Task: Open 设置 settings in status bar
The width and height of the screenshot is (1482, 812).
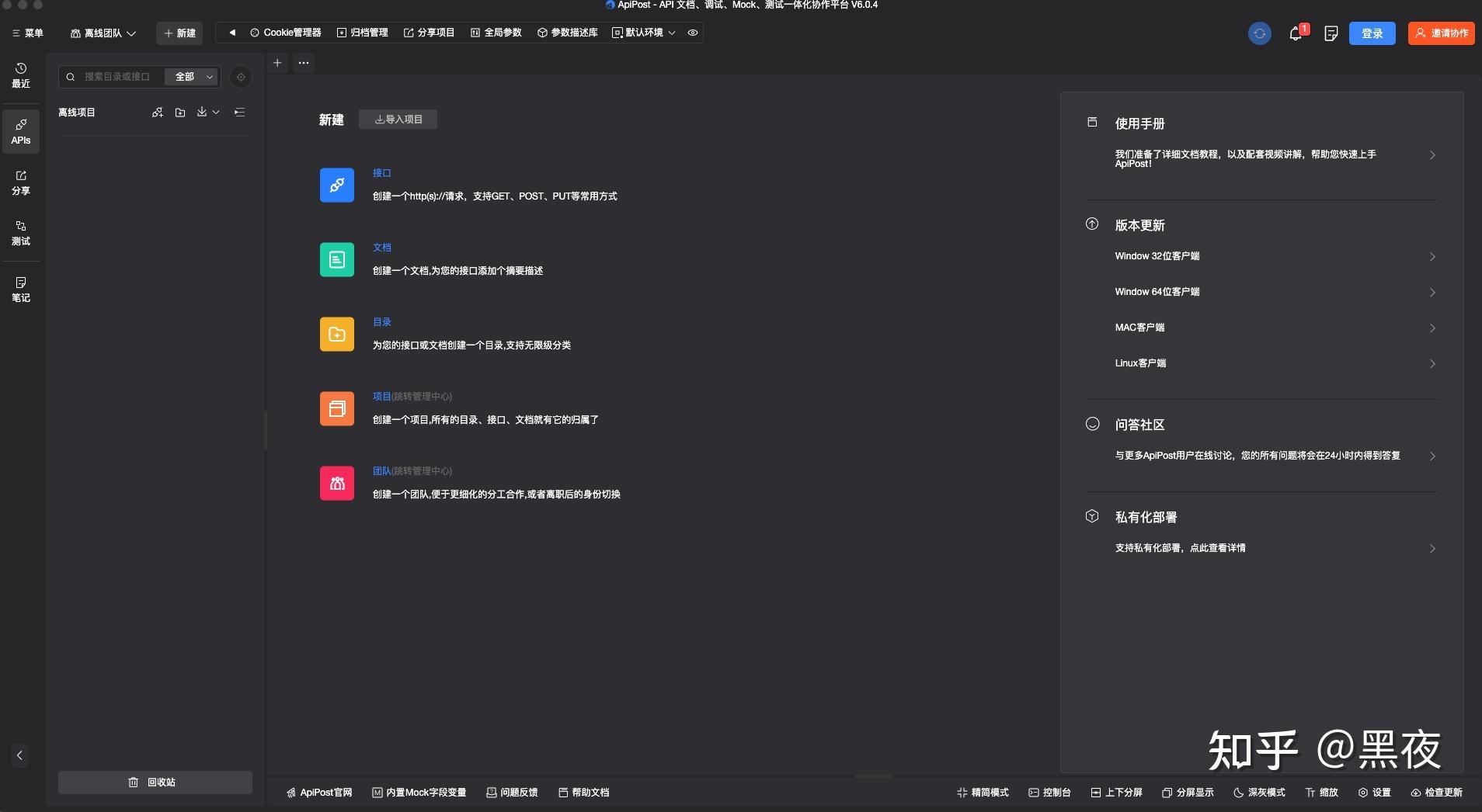Action: [x=1375, y=793]
